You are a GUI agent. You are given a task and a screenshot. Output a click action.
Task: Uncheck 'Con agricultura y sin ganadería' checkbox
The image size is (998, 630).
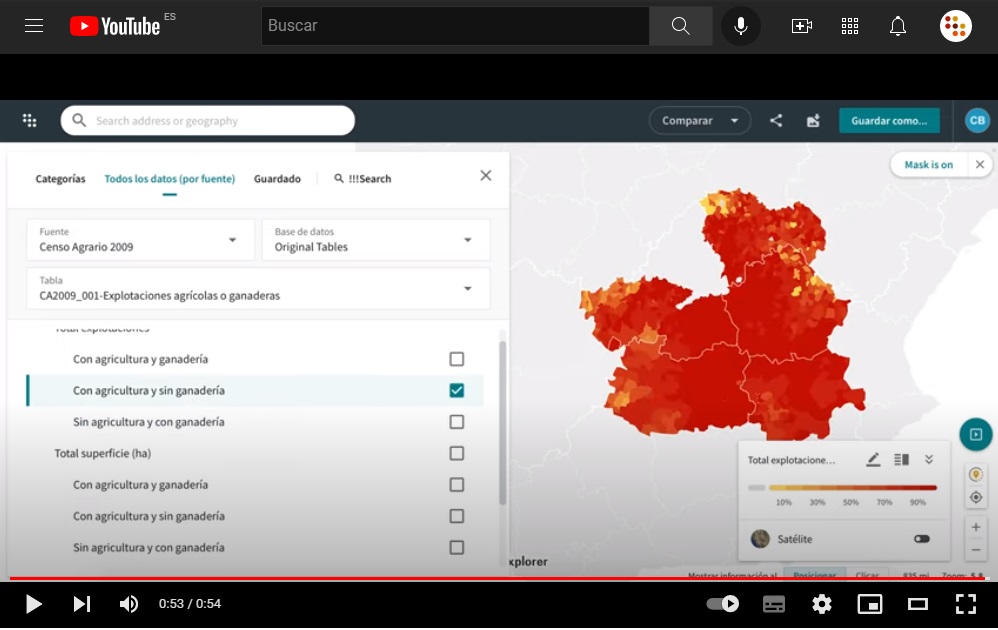tap(457, 391)
